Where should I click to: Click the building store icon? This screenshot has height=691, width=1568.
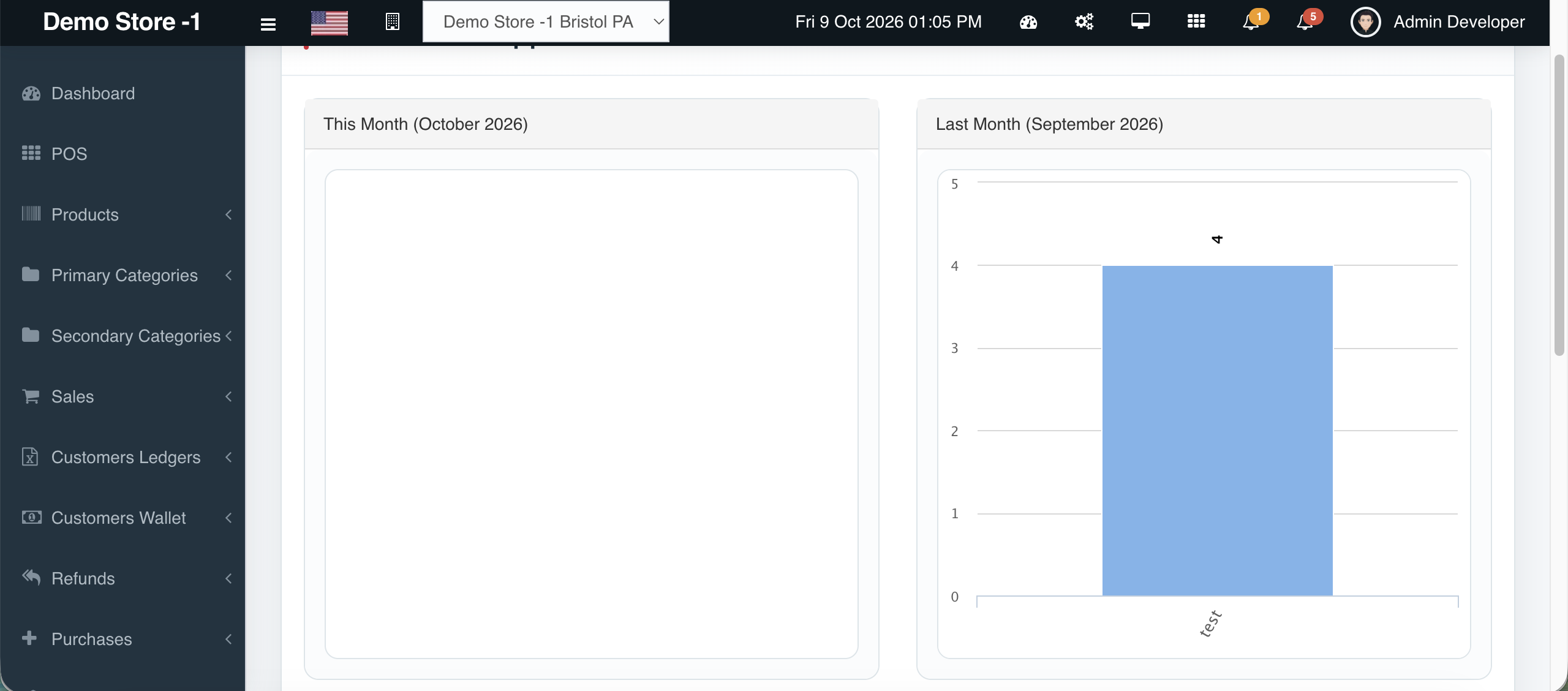(393, 22)
